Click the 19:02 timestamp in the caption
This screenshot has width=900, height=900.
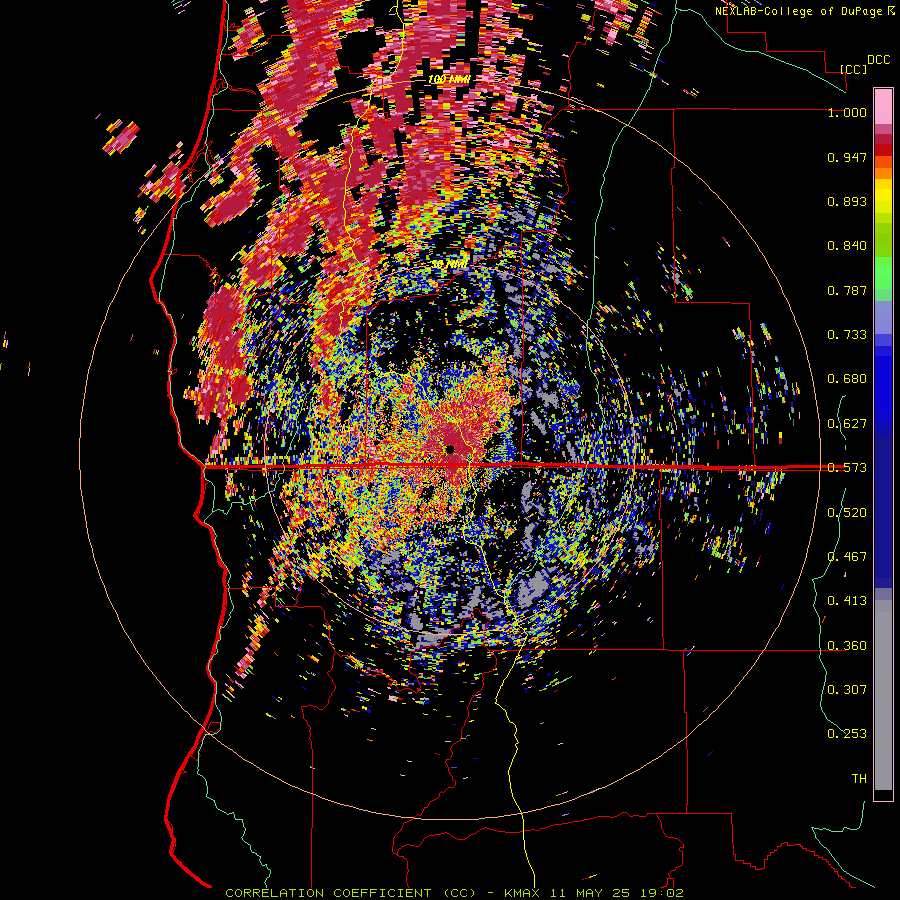tap(662, 893)
